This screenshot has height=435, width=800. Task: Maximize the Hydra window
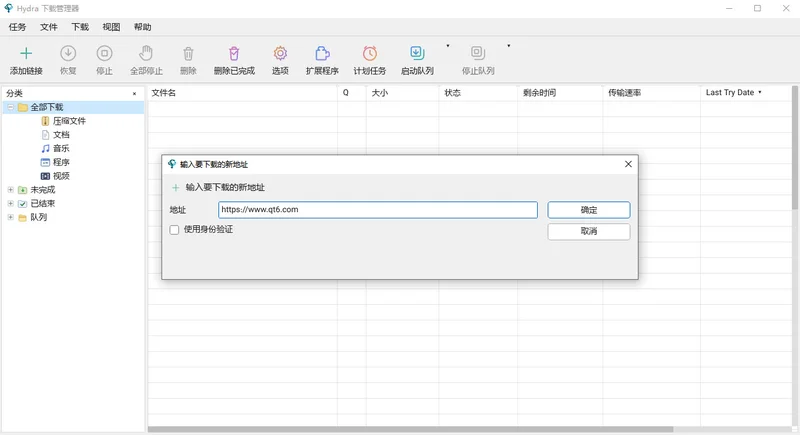pos(758,8)
